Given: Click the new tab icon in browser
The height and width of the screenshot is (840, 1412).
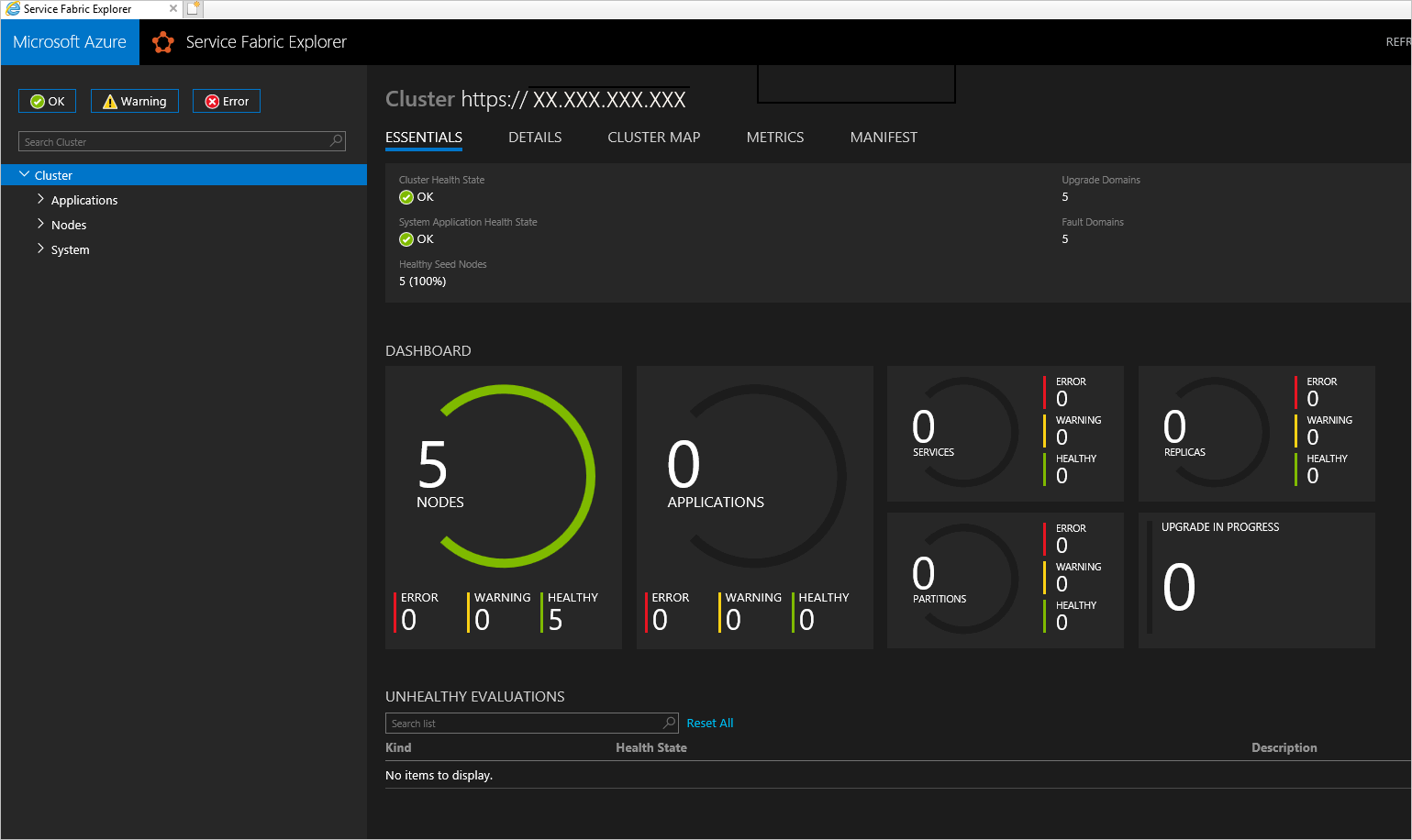Looking at the screenshot, I should (x=194, y=8).
